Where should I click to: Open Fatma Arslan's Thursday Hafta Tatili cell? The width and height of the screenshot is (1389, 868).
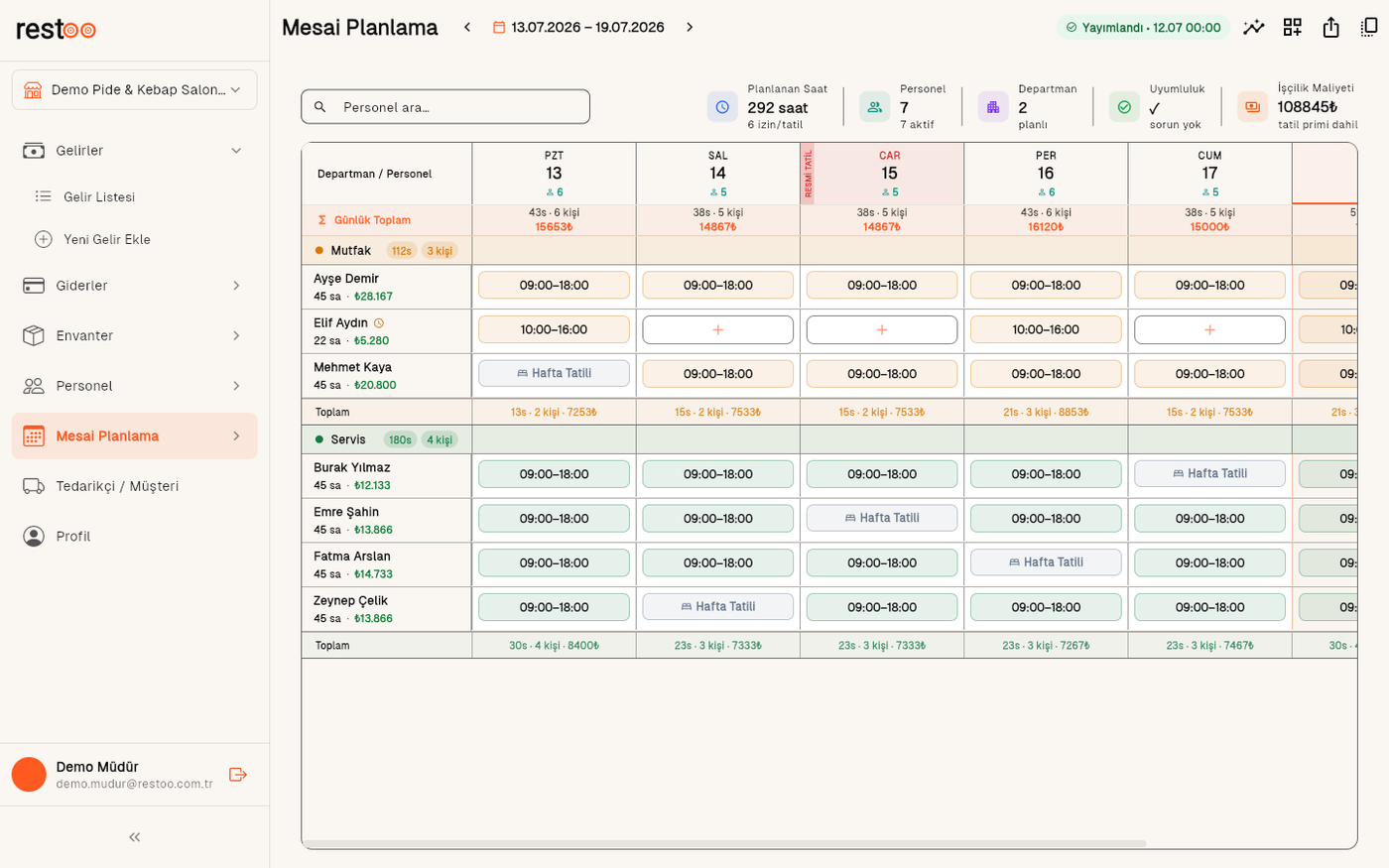[x=1046, y=562]
